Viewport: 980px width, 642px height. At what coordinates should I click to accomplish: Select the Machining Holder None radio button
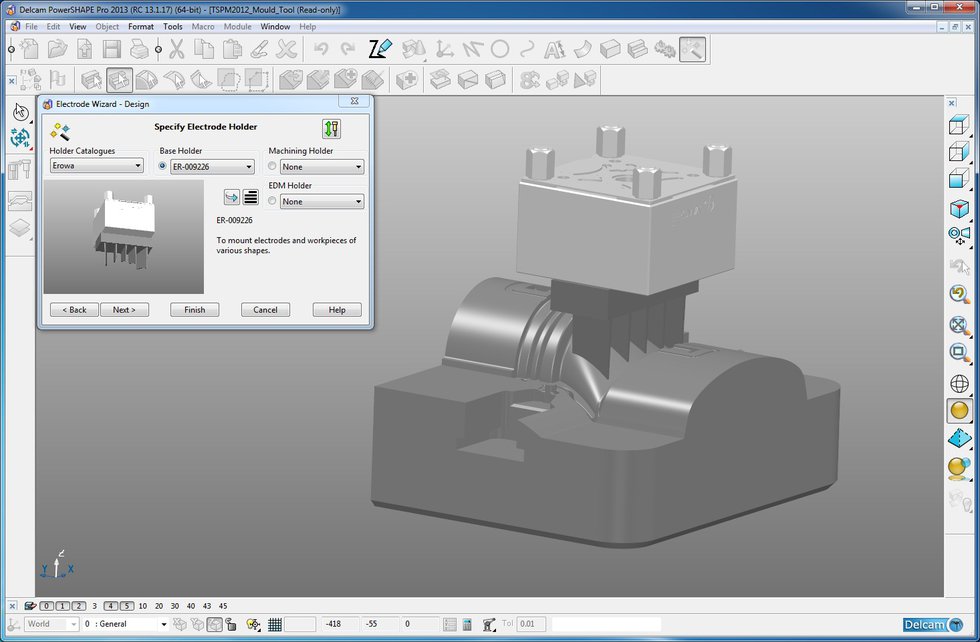(x=271, y=165)
